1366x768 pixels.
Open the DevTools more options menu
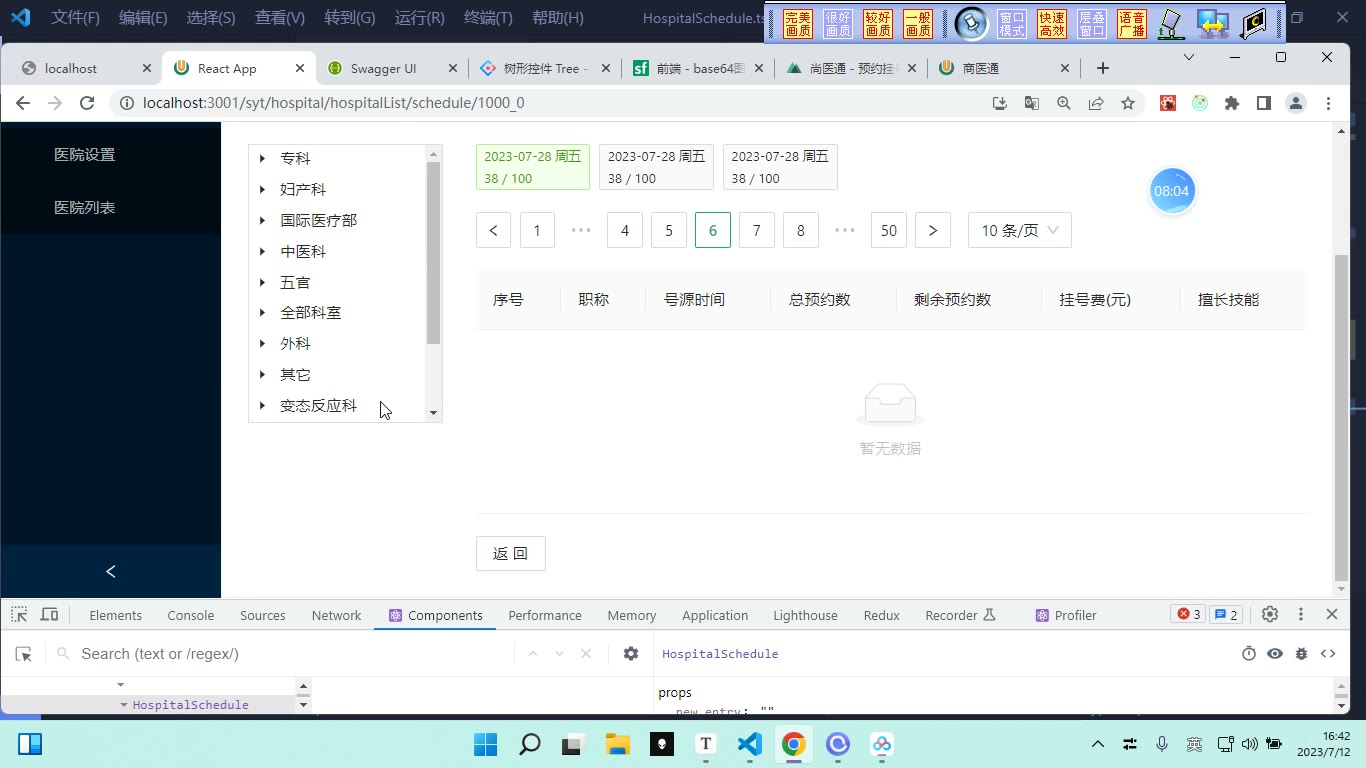click(x=1301, y=615)
